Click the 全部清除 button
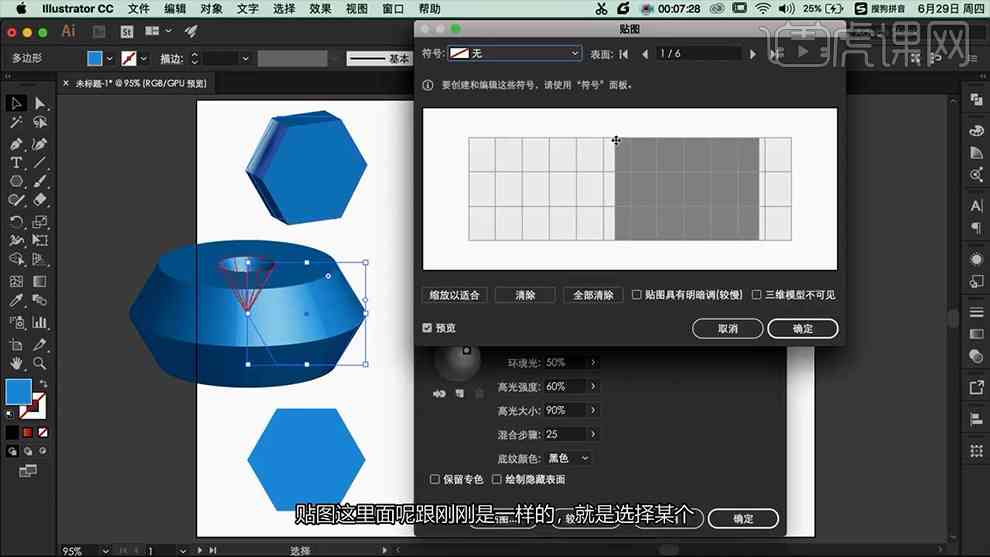Image resolution: width=990 pixels, height=557 pixels. pos(593,295)
